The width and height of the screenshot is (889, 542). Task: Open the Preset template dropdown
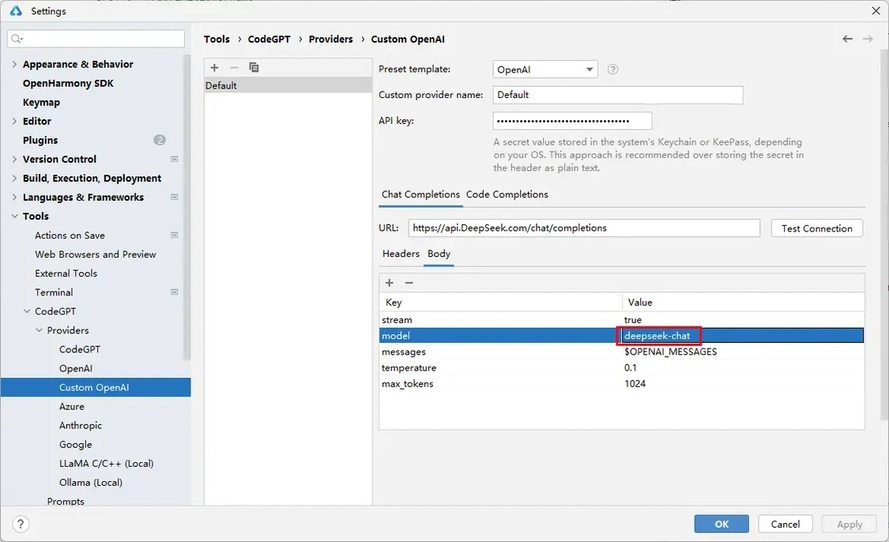coord(545,70)
